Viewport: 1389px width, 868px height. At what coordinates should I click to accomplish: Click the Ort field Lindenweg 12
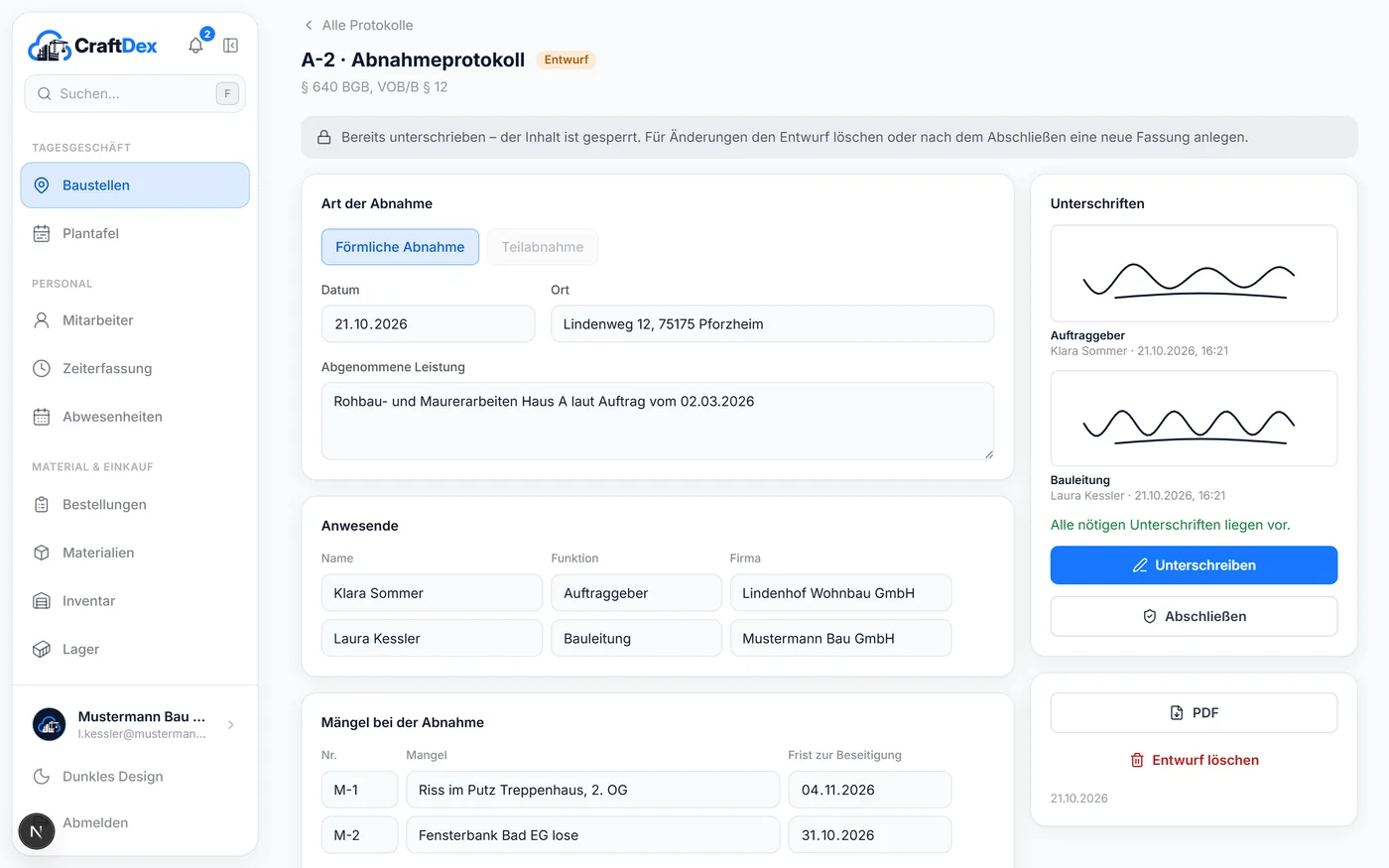click(x=772, y=324)
